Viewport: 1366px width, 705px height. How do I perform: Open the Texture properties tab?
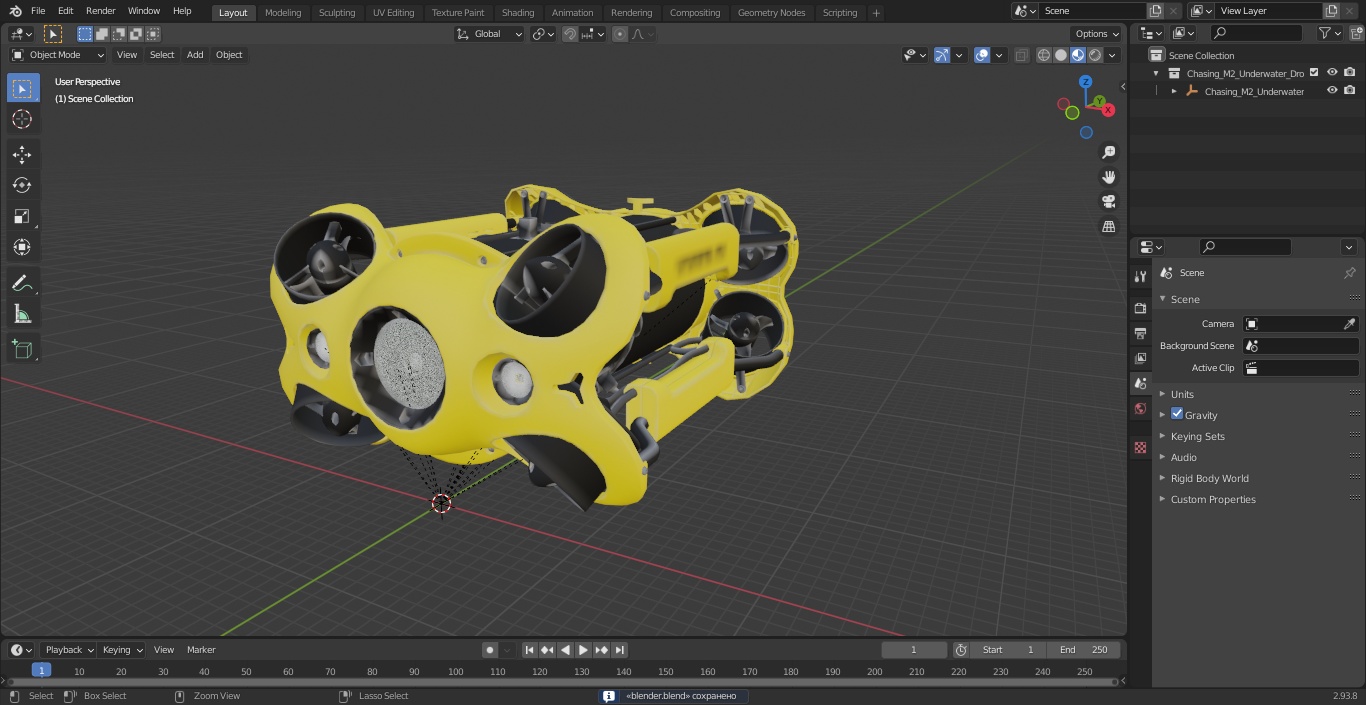click(x=1140, y=447)
